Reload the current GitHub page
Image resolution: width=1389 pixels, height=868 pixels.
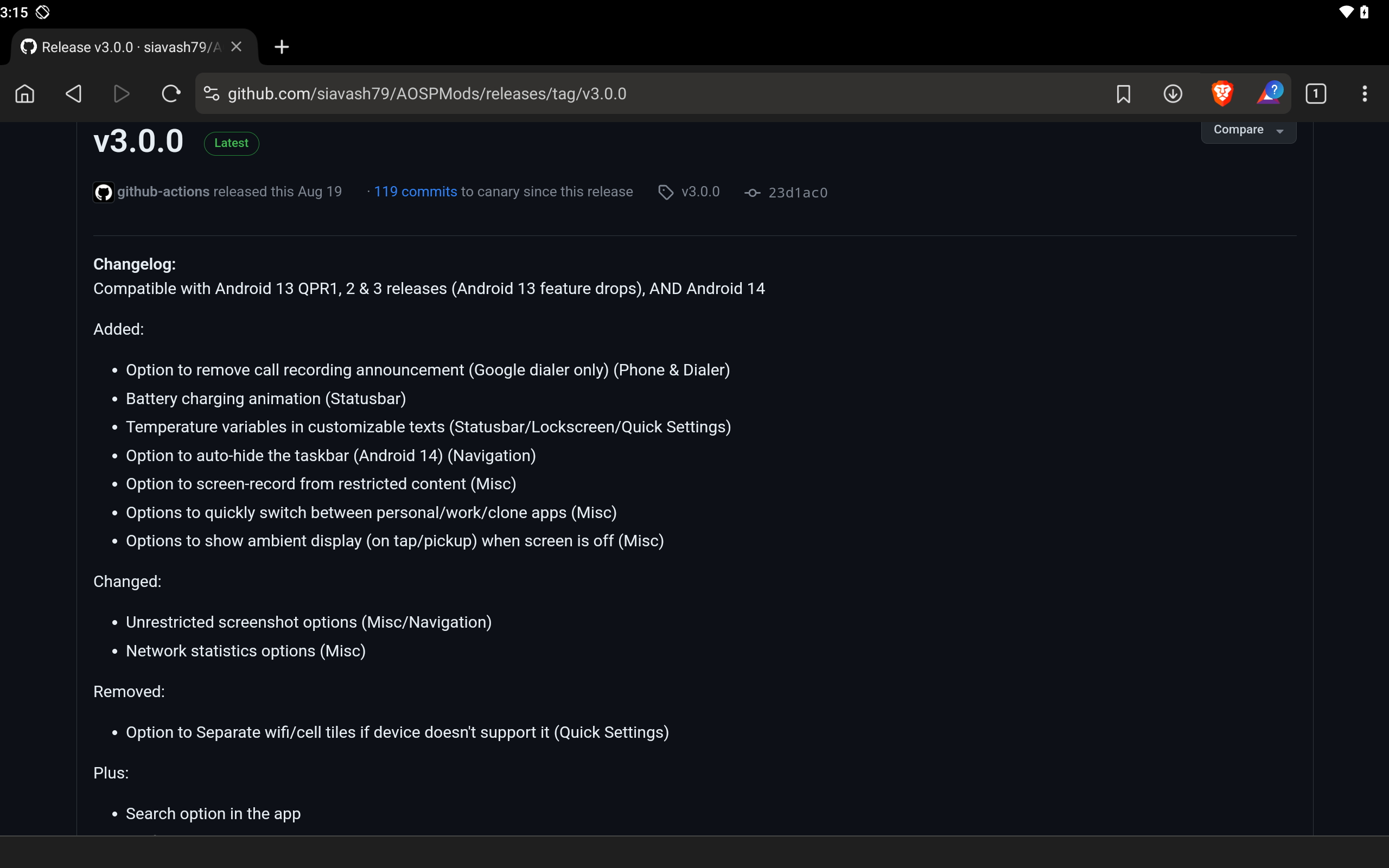coord(170,93)
